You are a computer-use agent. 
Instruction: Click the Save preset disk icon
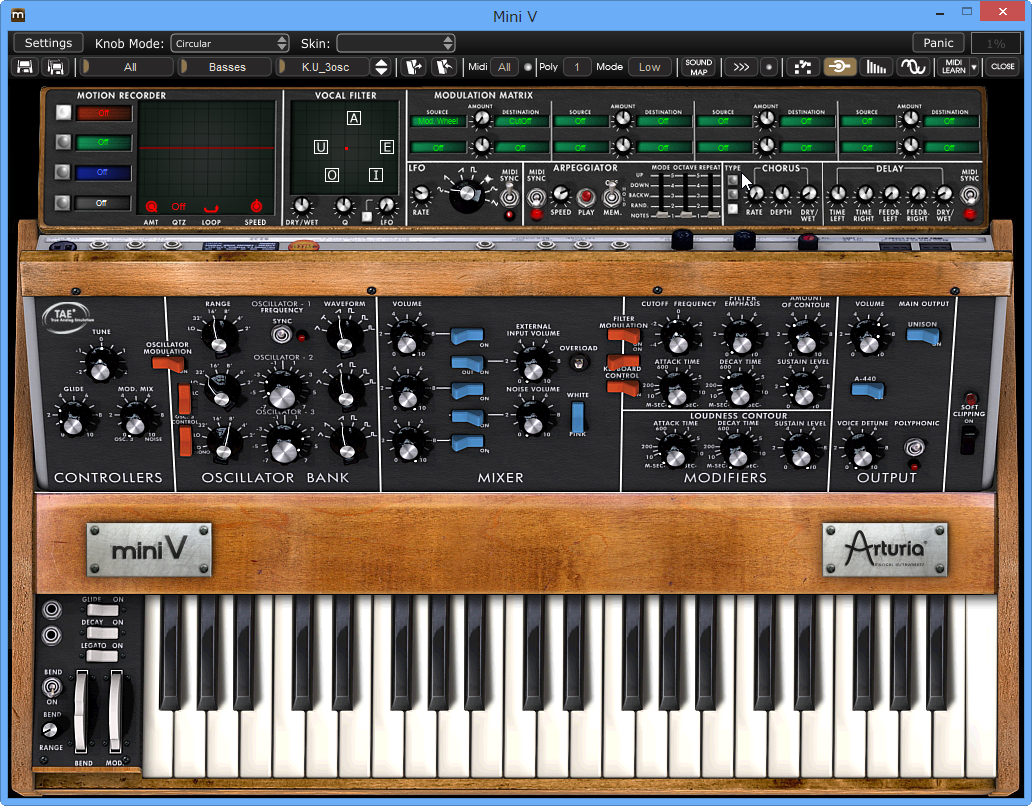(25, 66)
